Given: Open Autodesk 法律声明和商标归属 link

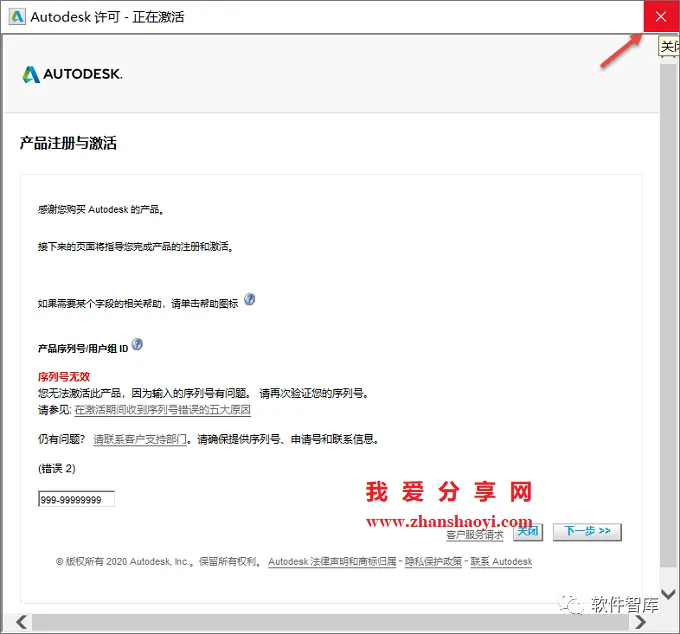Looking at the screenshot, I should coord(332,562).
